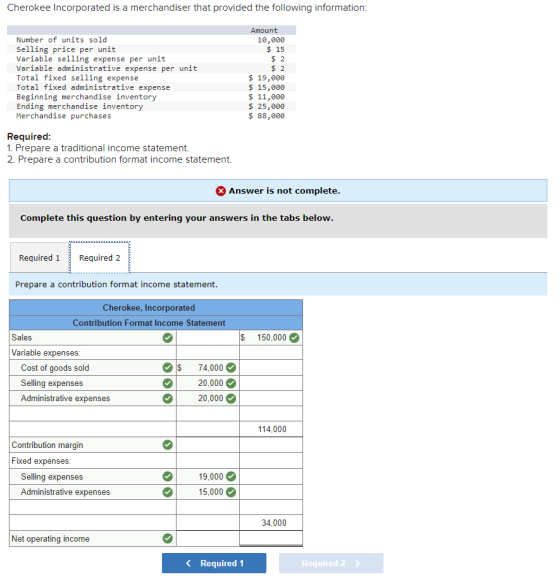Select the empty Net operating income amount field

[271, 539]
